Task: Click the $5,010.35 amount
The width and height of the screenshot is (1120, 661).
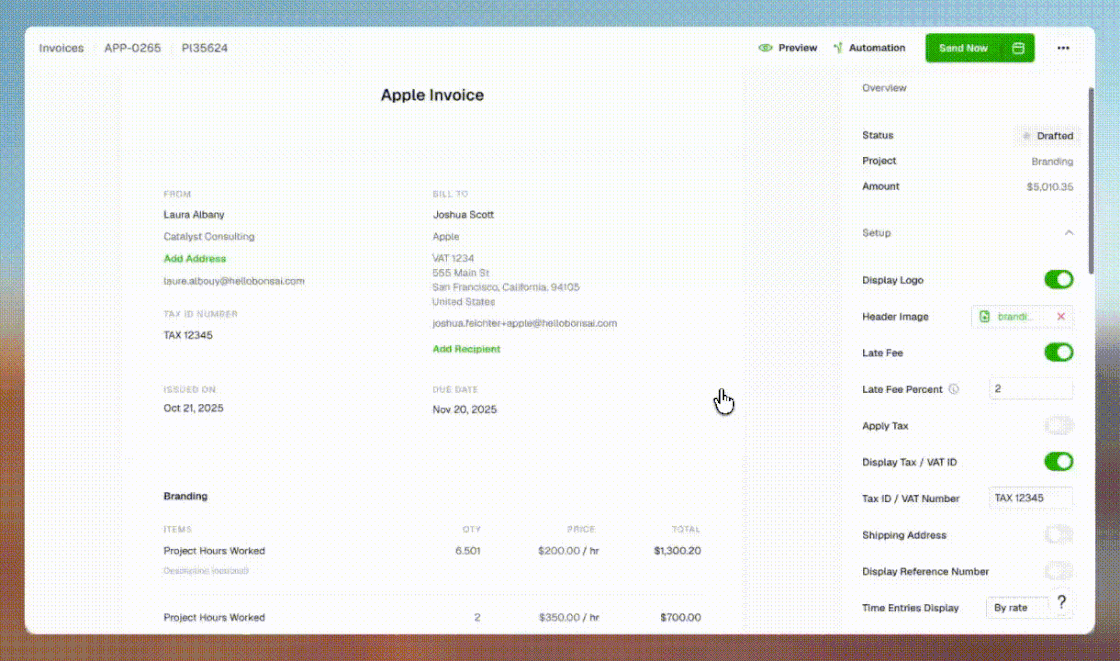Action: [x=1049, y=187]
